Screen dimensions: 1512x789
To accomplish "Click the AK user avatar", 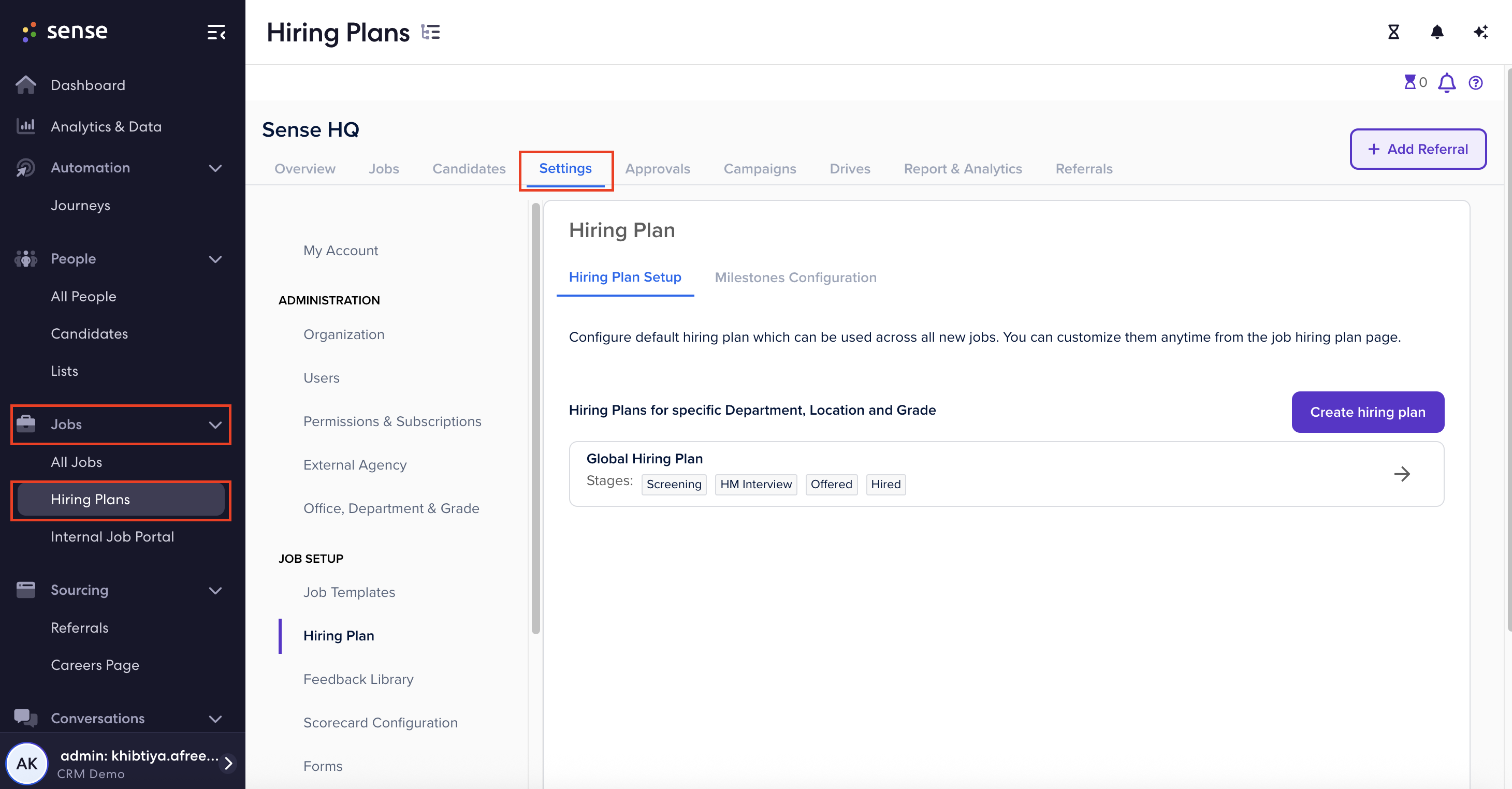I will point(27,763).
